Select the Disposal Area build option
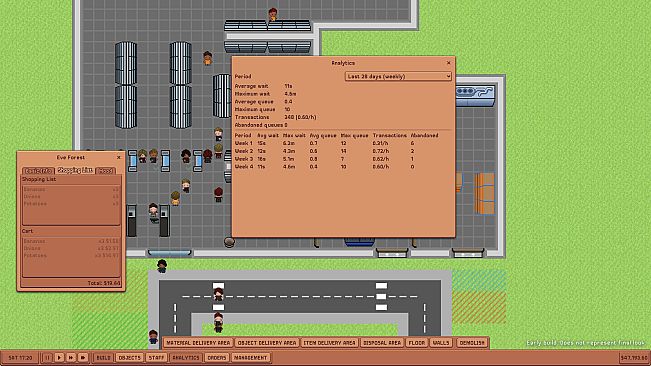The width and height of the screenshot is (651, 366). (382, 343)
